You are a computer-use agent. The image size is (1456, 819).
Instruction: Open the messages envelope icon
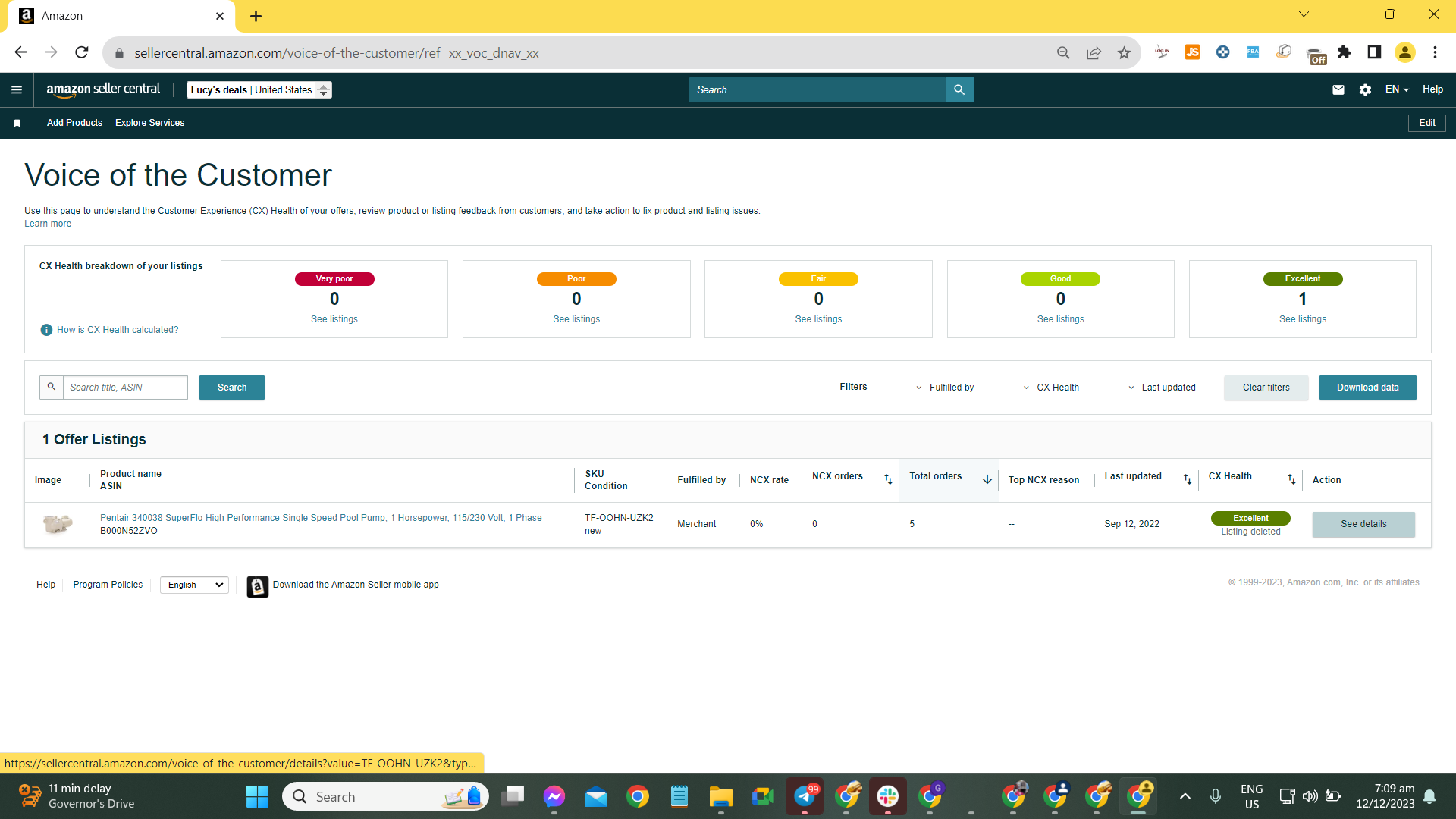[1338, 89]
